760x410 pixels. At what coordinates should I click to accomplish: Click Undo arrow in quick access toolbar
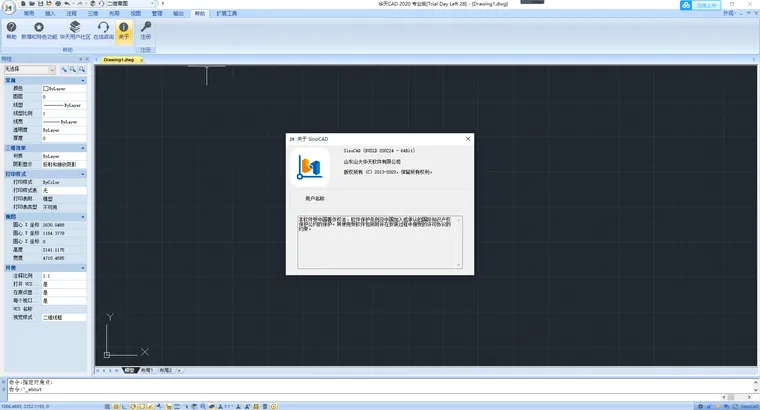coord(67,3)
